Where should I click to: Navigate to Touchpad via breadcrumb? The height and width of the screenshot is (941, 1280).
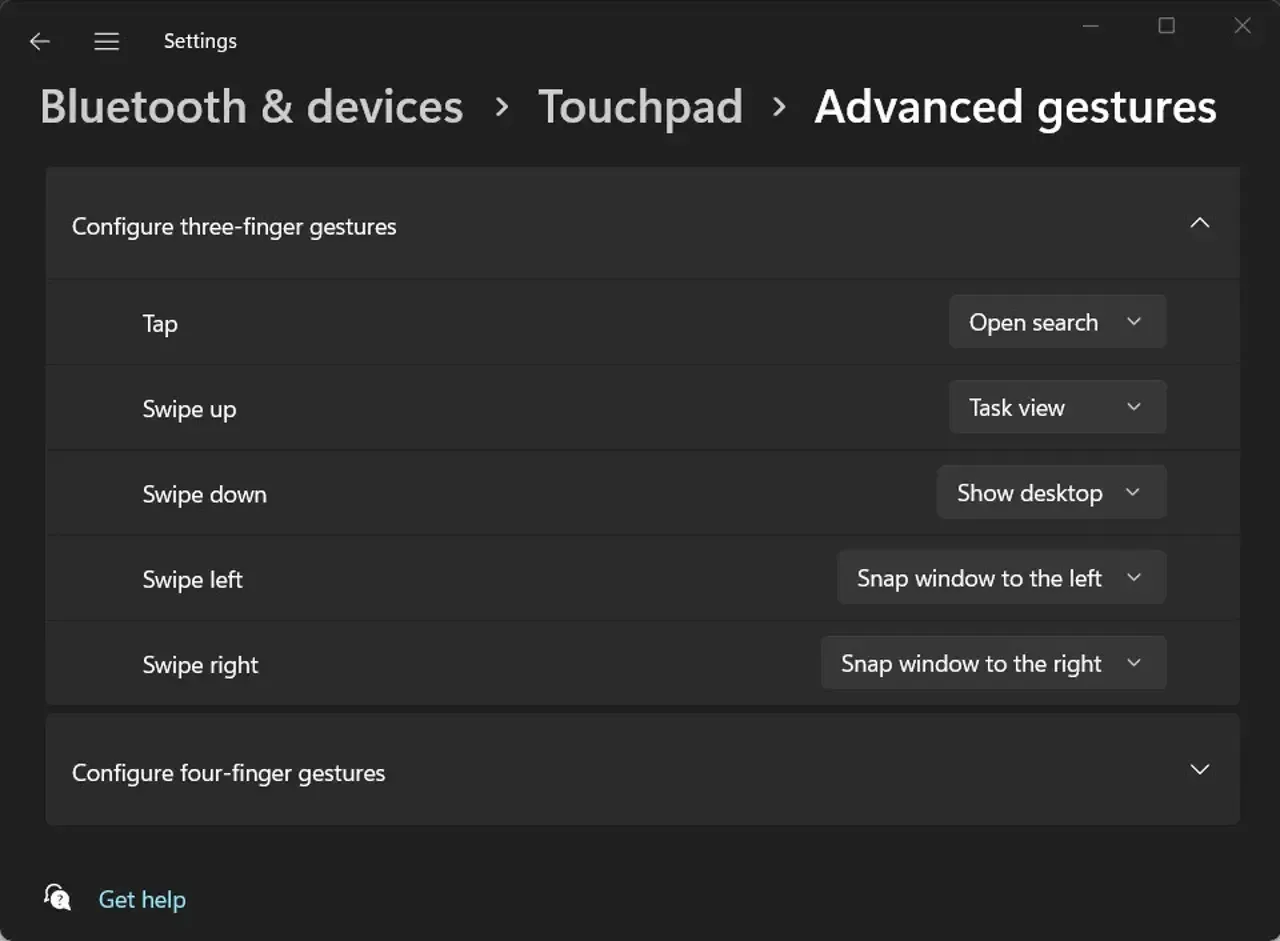coord(641,106)
